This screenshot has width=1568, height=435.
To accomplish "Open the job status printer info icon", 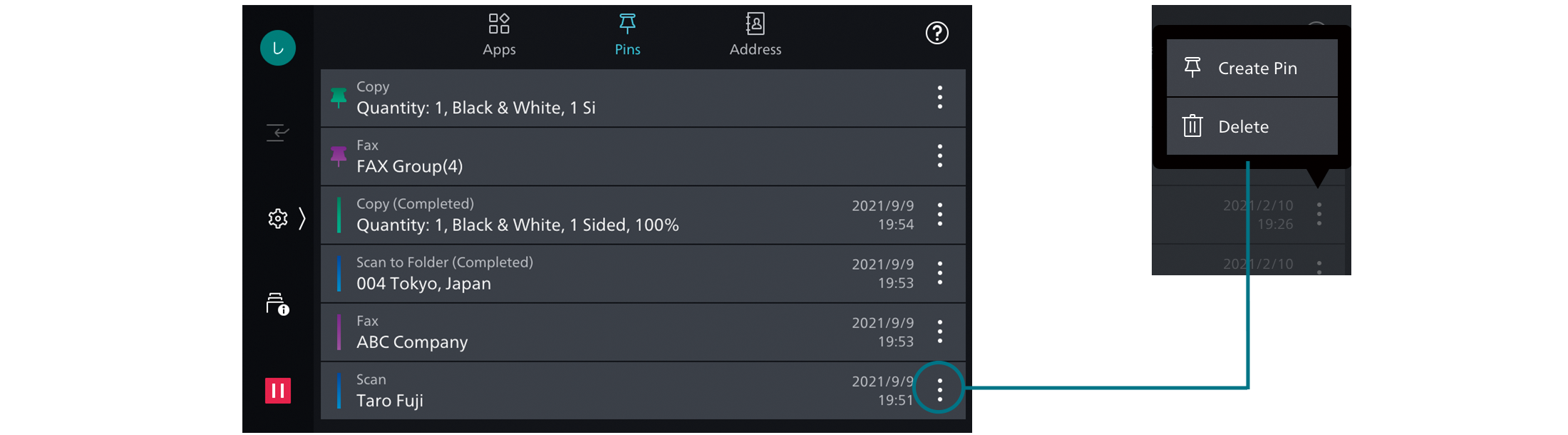I will pyautogui.click(x=277, y=304).
